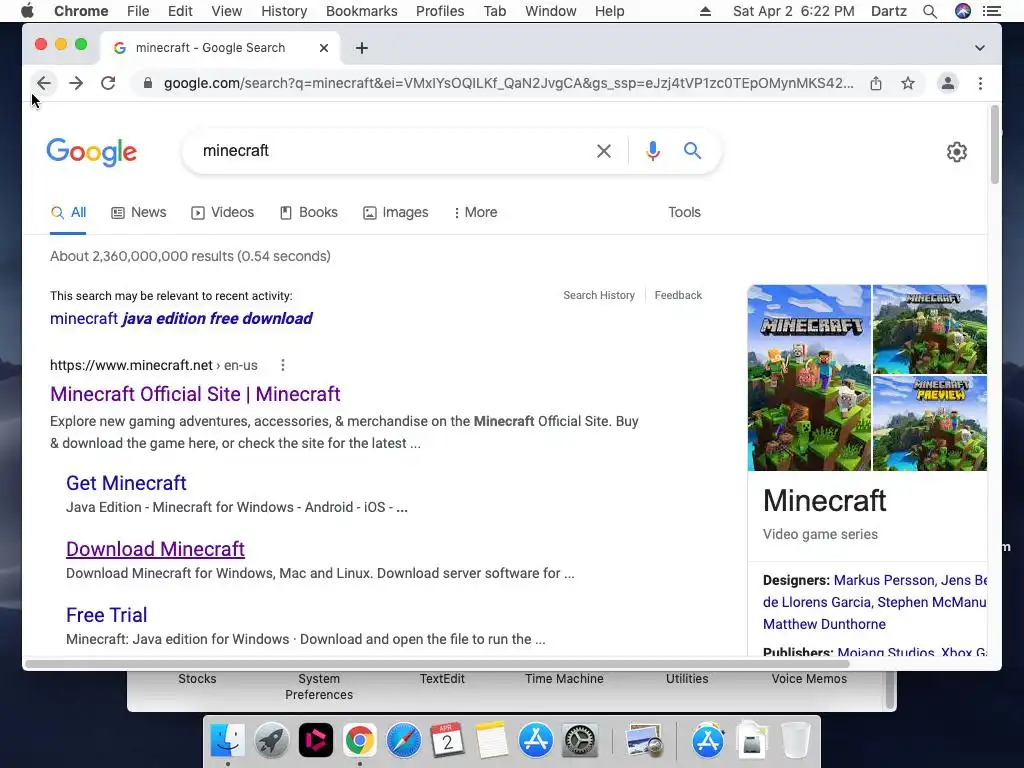Open the Minecraft Preview thumbnail
1024x768 pixels.
pos(930,423)
